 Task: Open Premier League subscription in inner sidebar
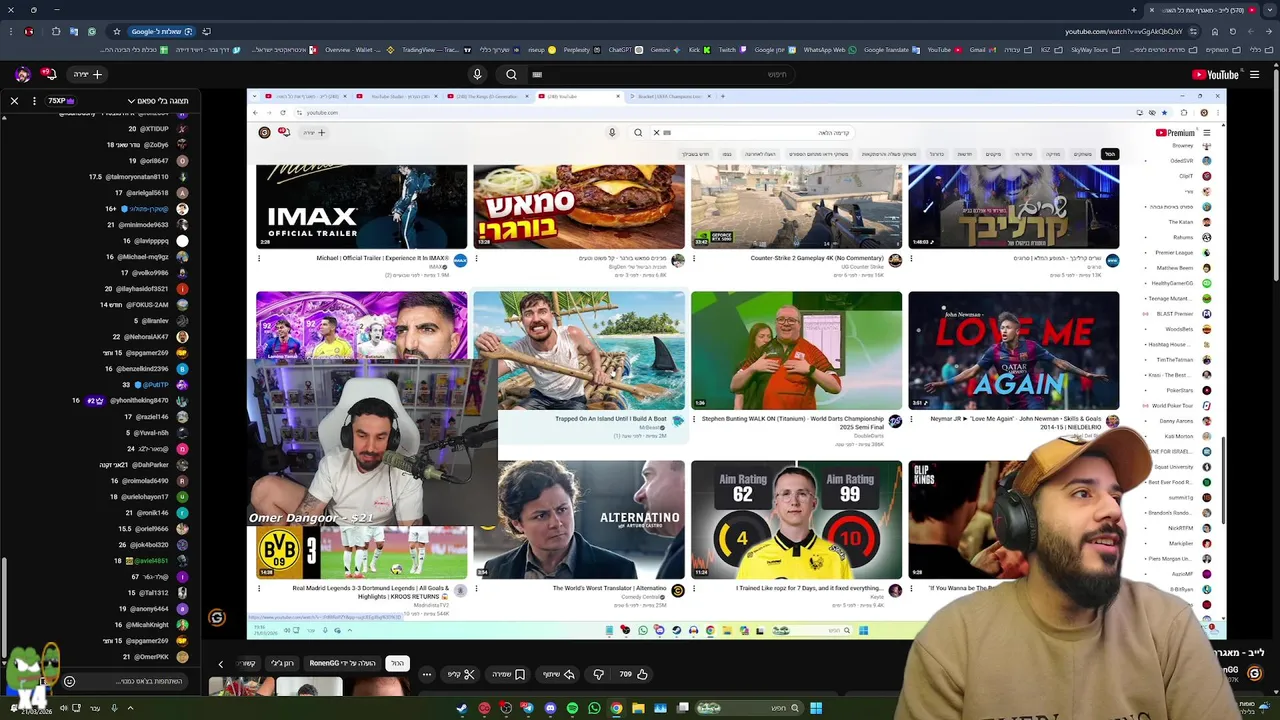[1181, 253]
